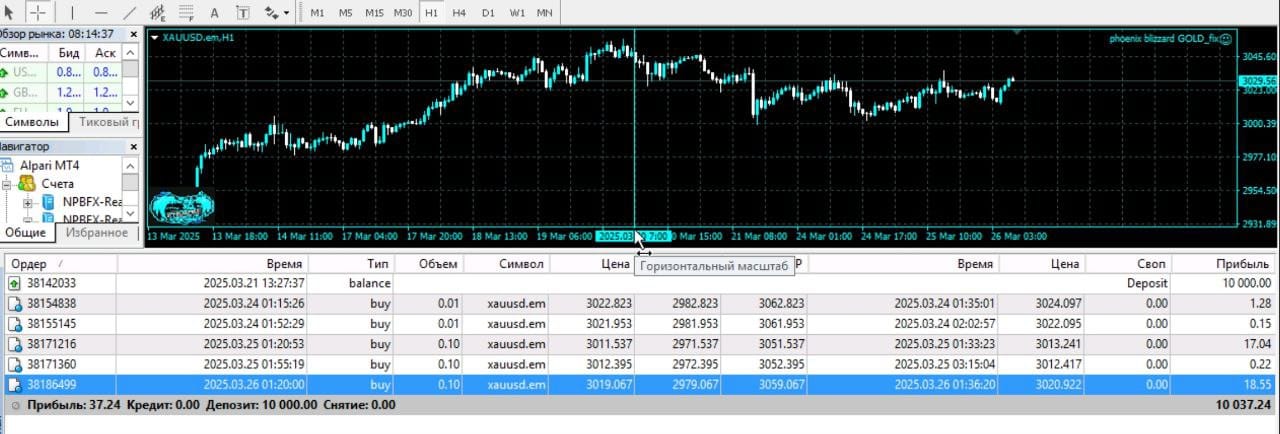
Task: Switch chart to M5 timeframe
Action: (345, 13)
